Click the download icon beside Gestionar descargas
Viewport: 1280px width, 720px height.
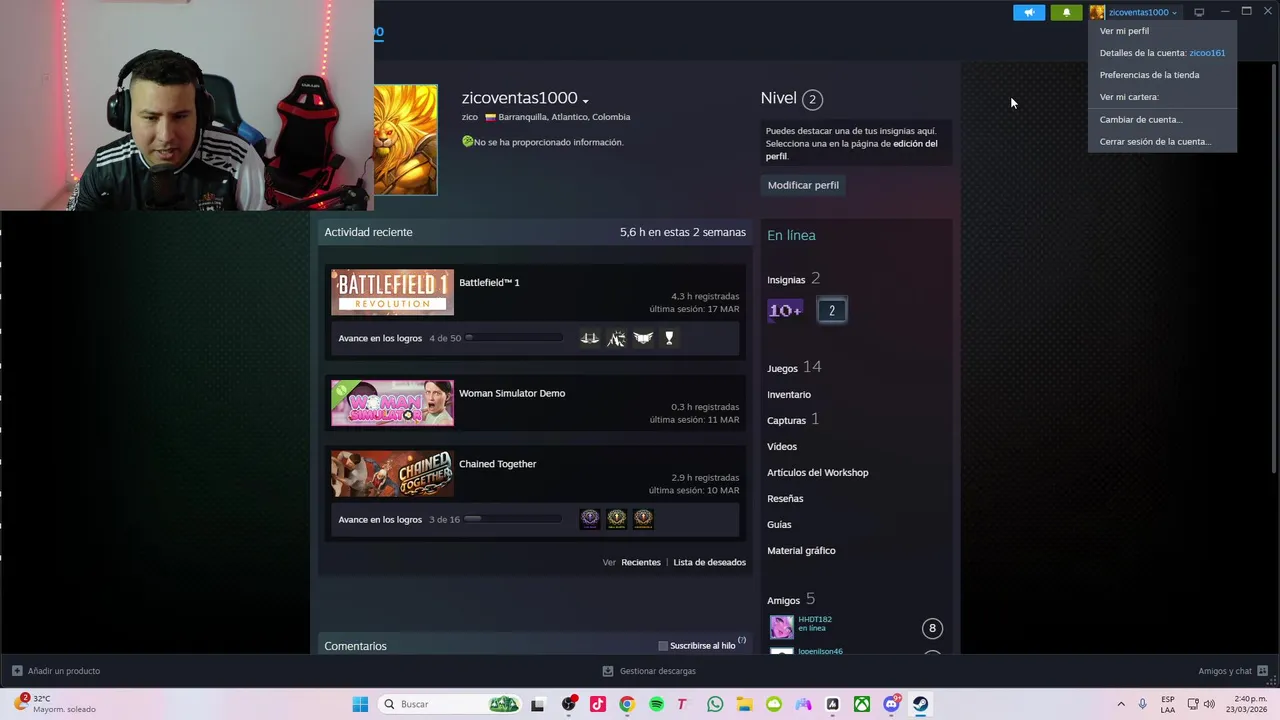[608, 671]
